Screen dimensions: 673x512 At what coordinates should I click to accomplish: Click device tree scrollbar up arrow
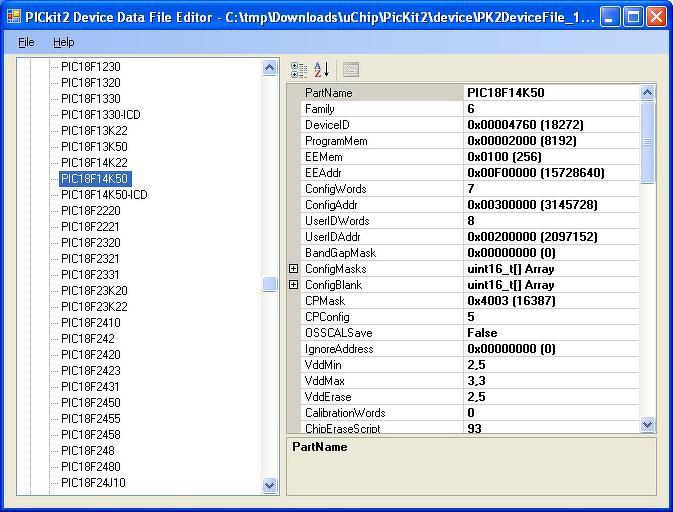(270, 67)
